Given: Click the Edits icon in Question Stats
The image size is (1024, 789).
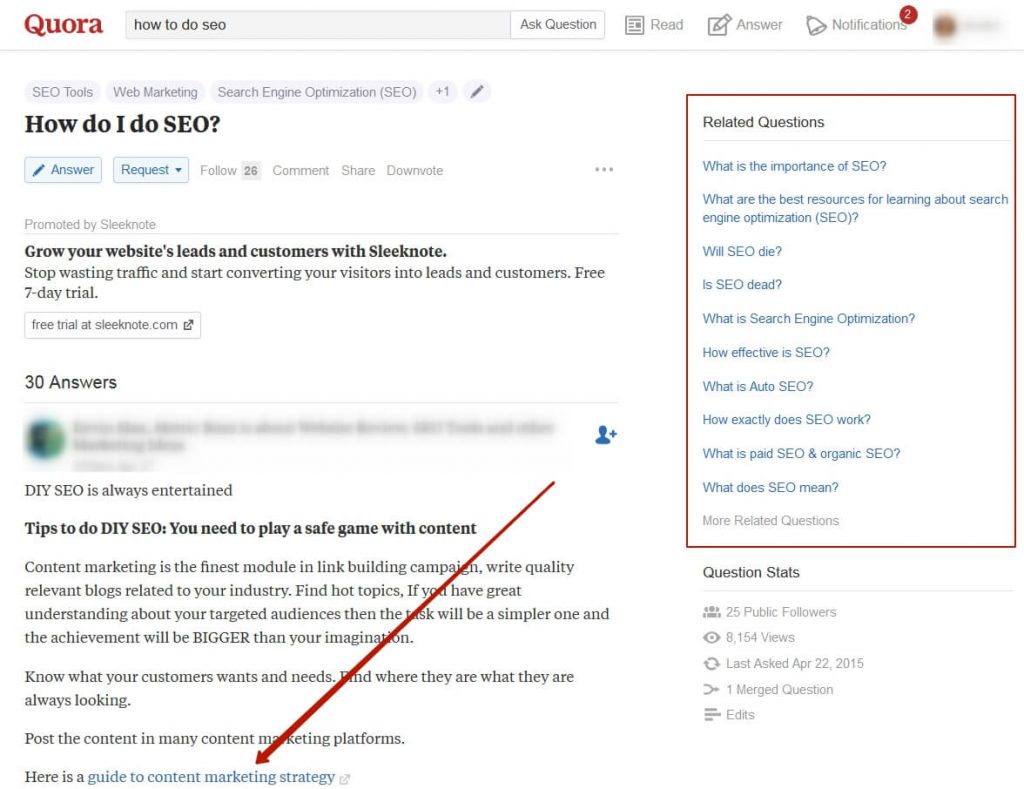Looking at the screenshot, I should tap(711, 714).
